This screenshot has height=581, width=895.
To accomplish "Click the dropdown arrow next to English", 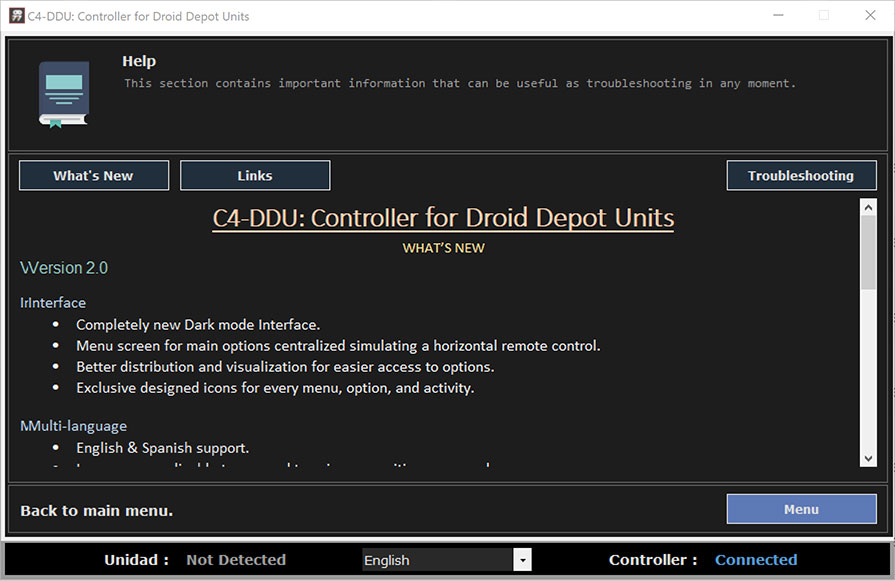I will point(523,559).
